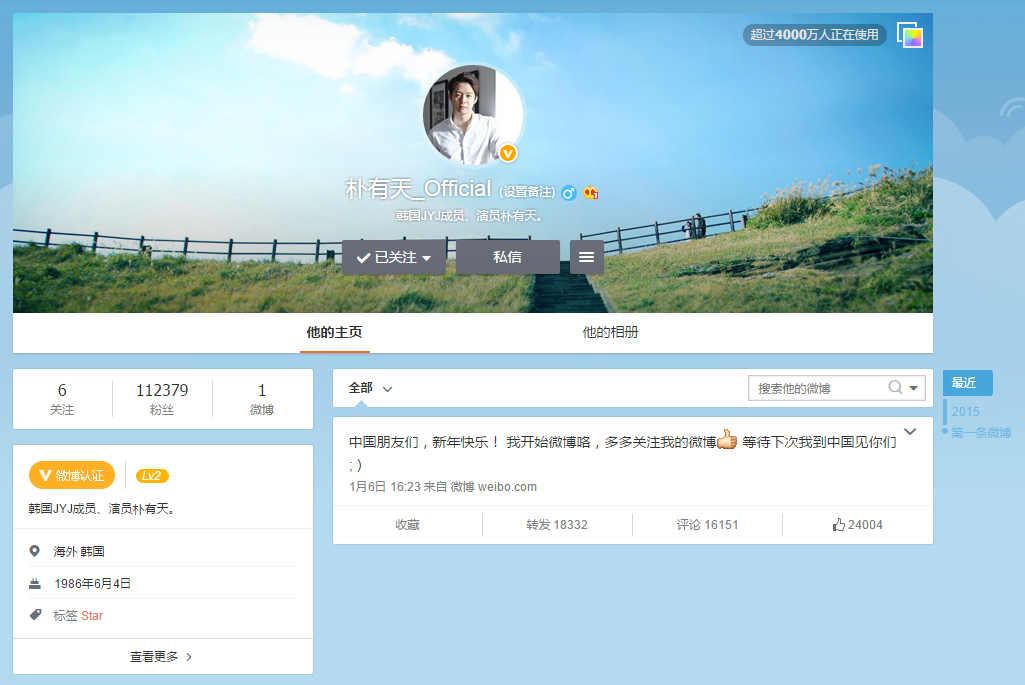Click the bio under the profile name on the cover
This screenshot has width=1025, height=685.
pos(469,216)
